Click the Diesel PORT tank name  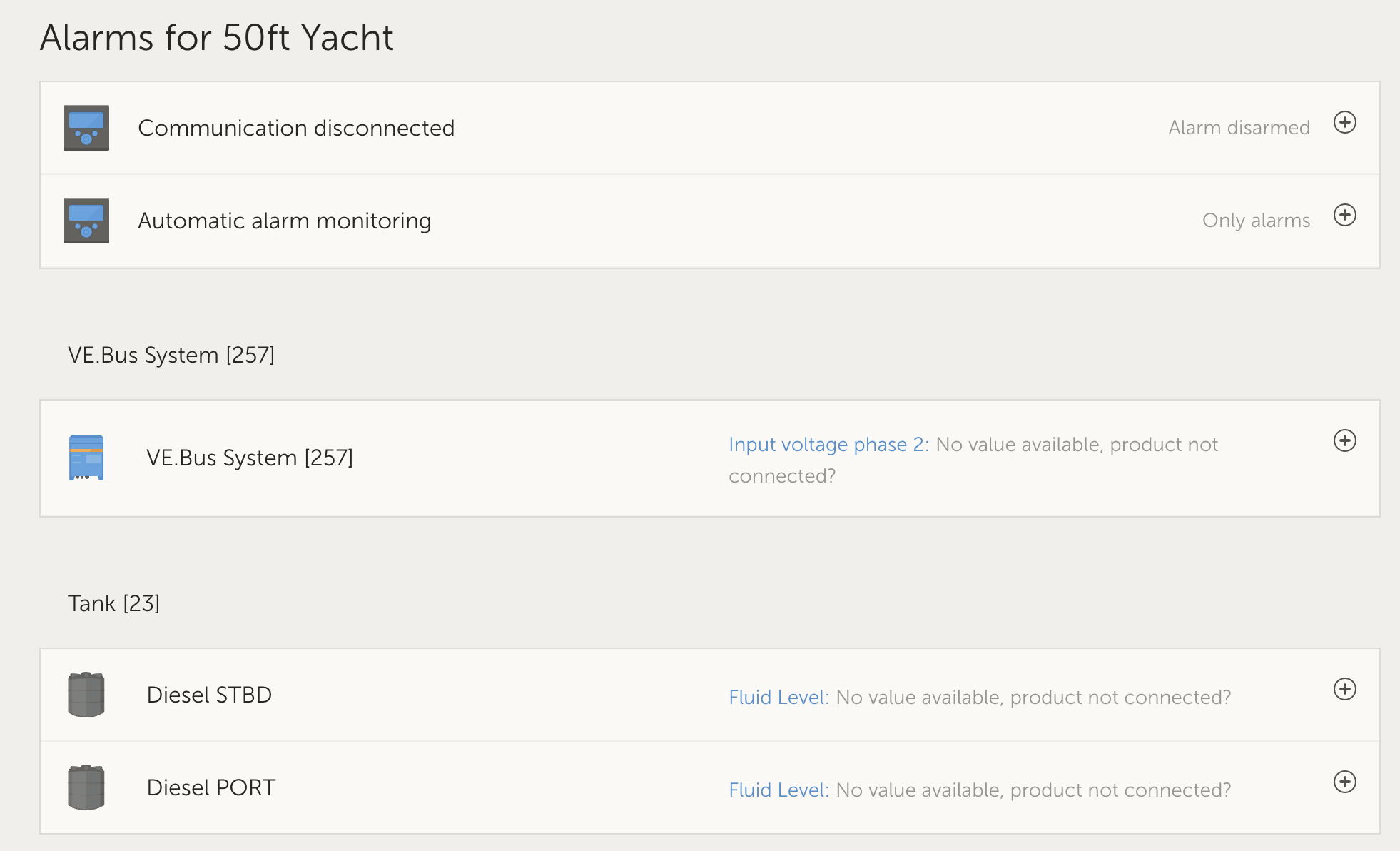[210, 787]
